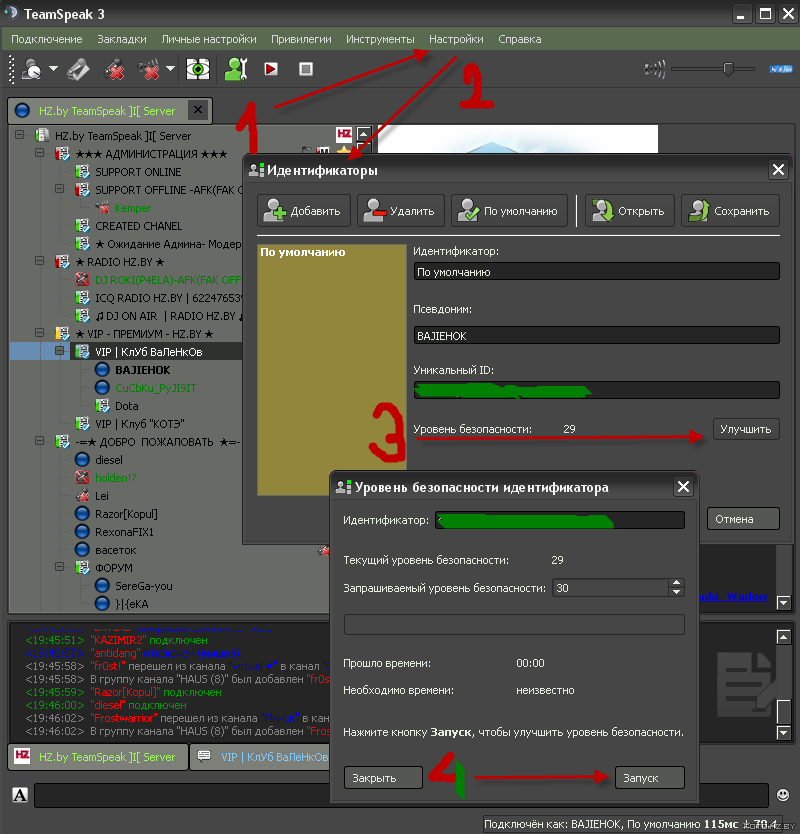Click Закрыть in the security level dialog
The height and width of the screenshot is (834, 800).
(x=383, y=778)
